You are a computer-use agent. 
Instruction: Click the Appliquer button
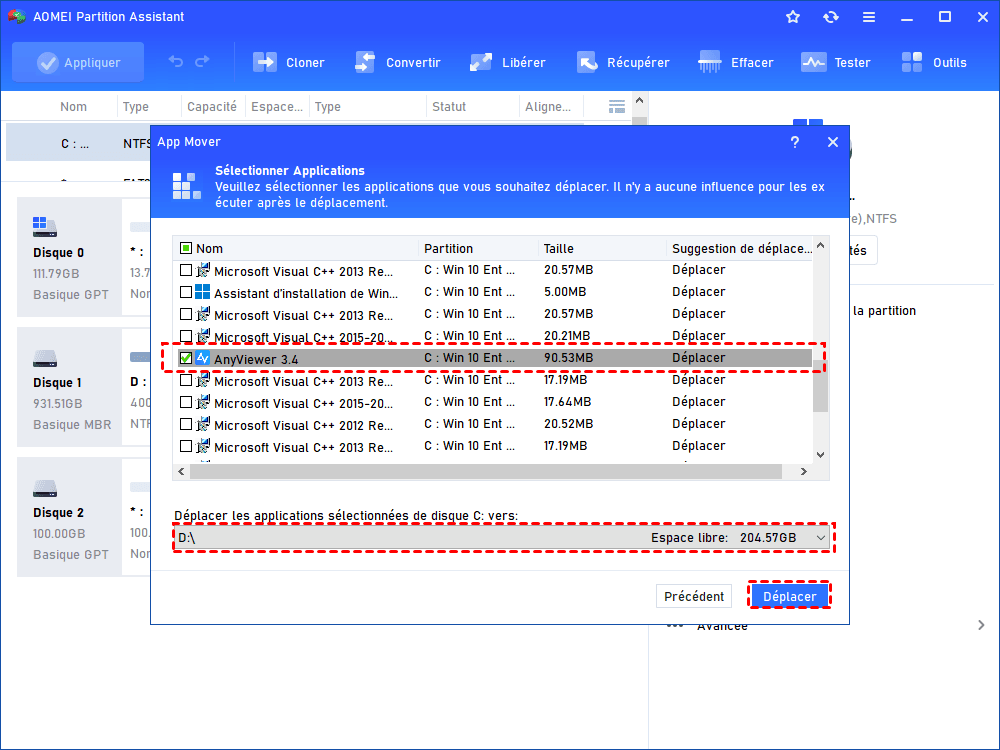coord(78,62)
